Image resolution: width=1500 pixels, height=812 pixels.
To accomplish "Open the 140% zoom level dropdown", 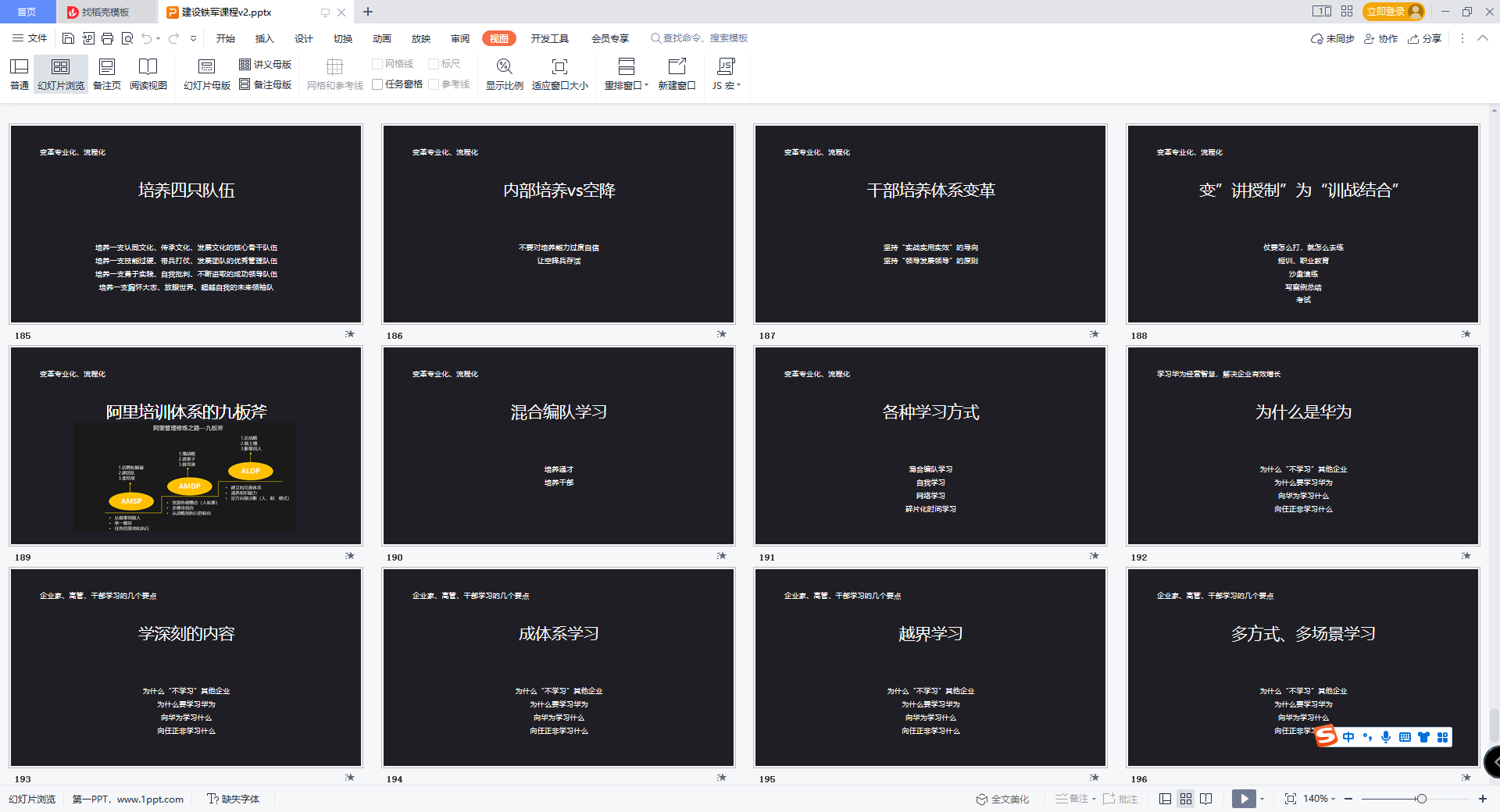I will point(1320,799).
